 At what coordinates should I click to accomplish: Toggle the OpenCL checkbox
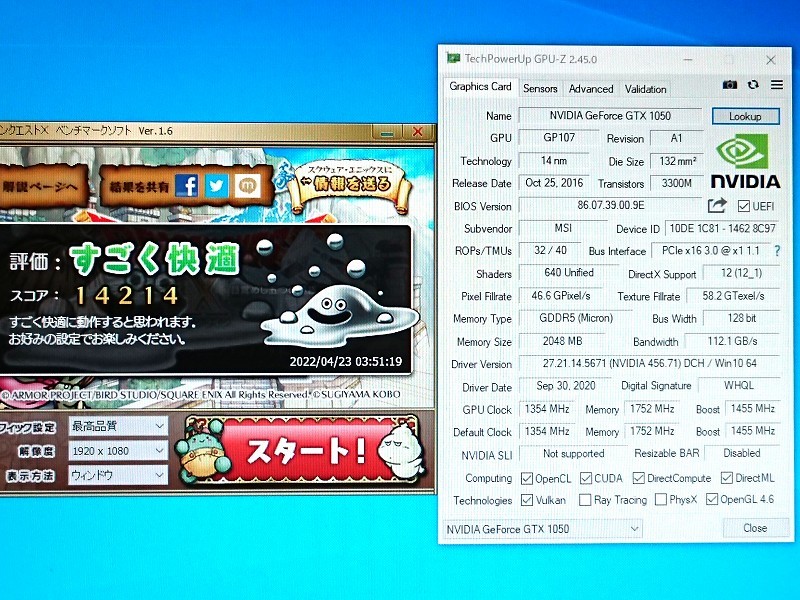pos(527,479)
